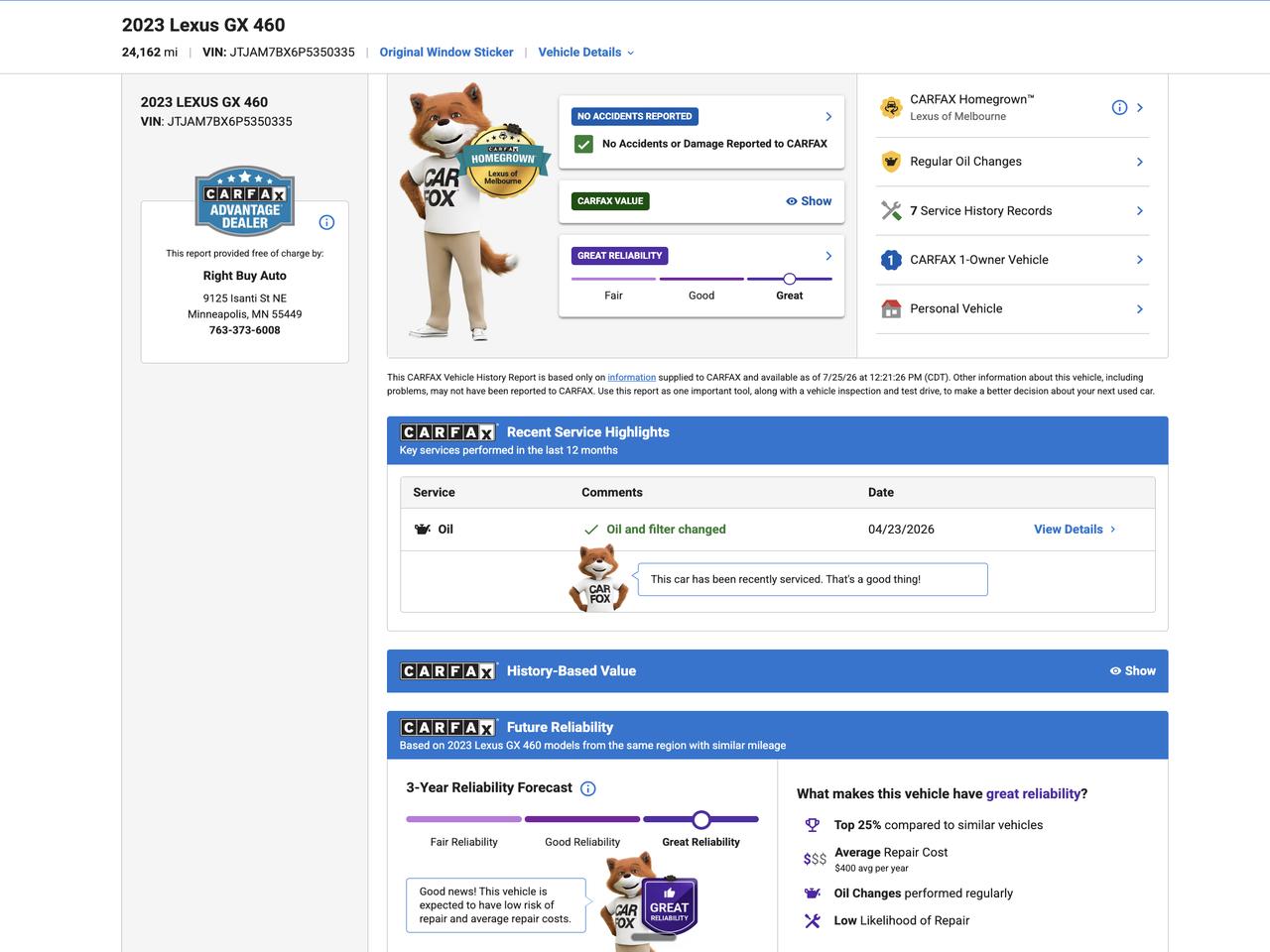Viewport: 1270px width, 952px height.
Task: Click the underlined information link
Action: (x=631, y=378)
